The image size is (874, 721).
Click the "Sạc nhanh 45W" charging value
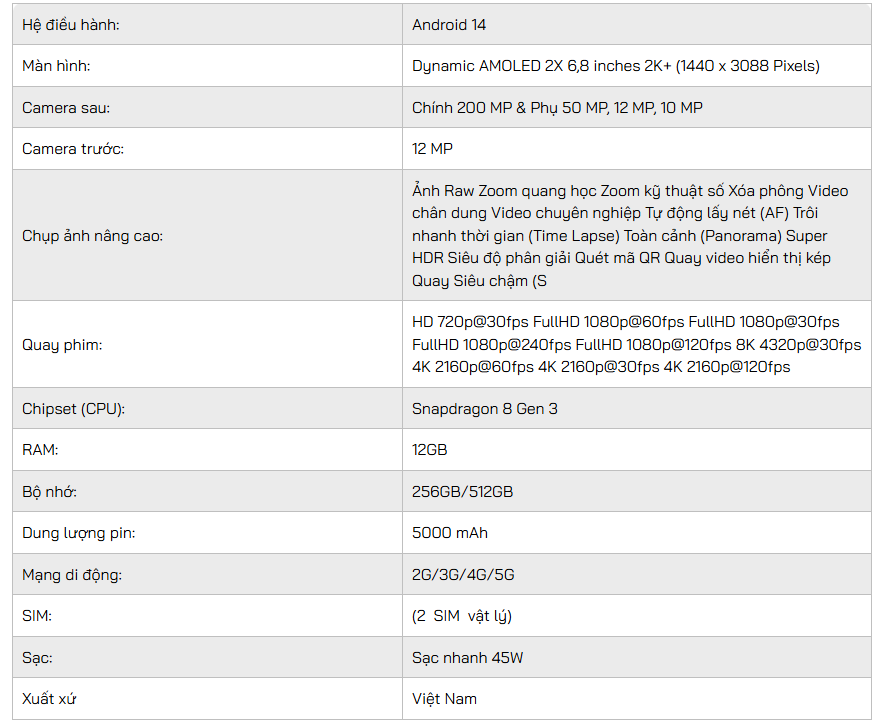(468, 658)
